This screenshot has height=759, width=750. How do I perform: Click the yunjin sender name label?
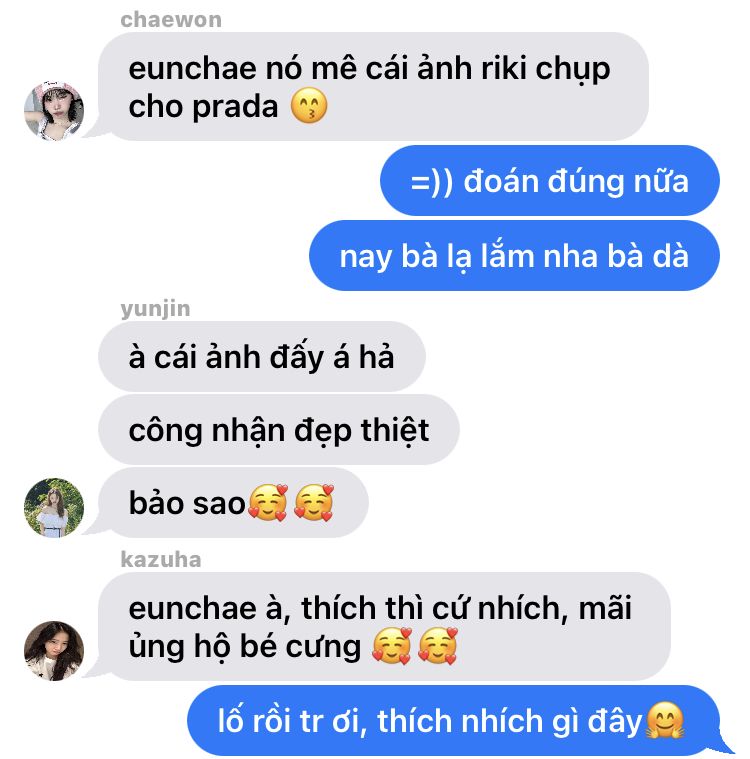155,309
